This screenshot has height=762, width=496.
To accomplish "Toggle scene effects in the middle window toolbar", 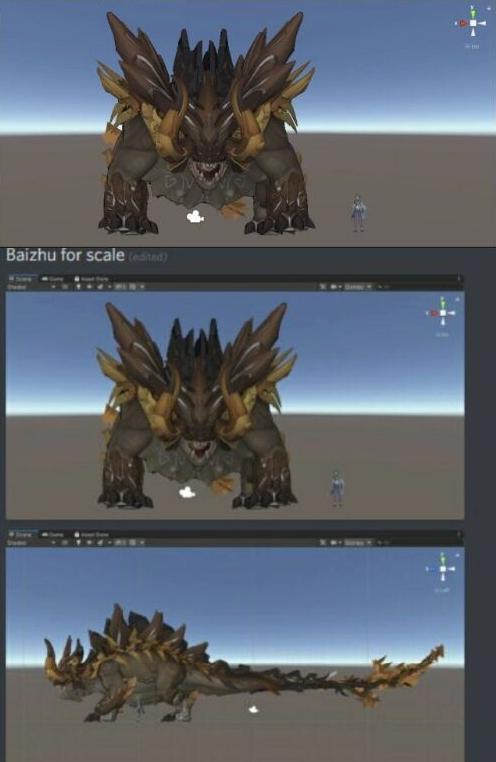I will pyautogui.click(x=103, y=287).
